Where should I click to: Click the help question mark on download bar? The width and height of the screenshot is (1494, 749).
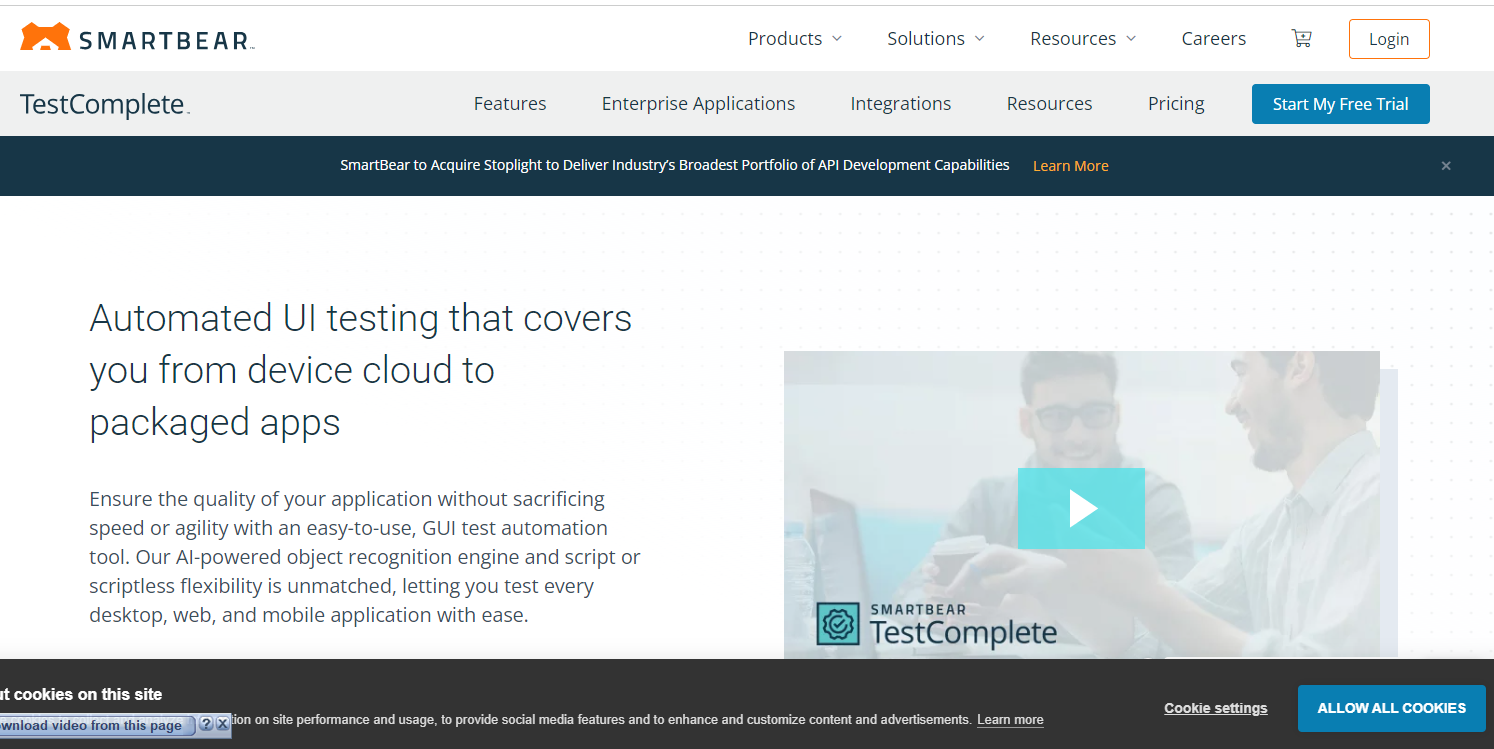206,724
